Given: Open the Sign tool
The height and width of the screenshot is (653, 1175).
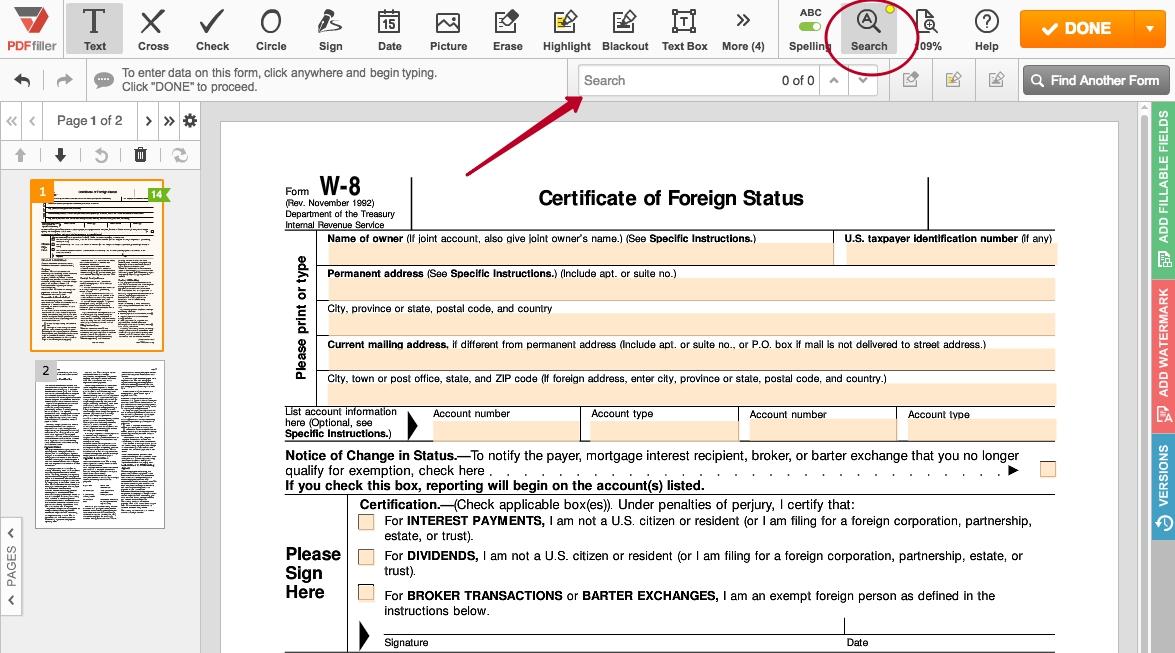Looking at the screenshot, I should pos(330,28).
